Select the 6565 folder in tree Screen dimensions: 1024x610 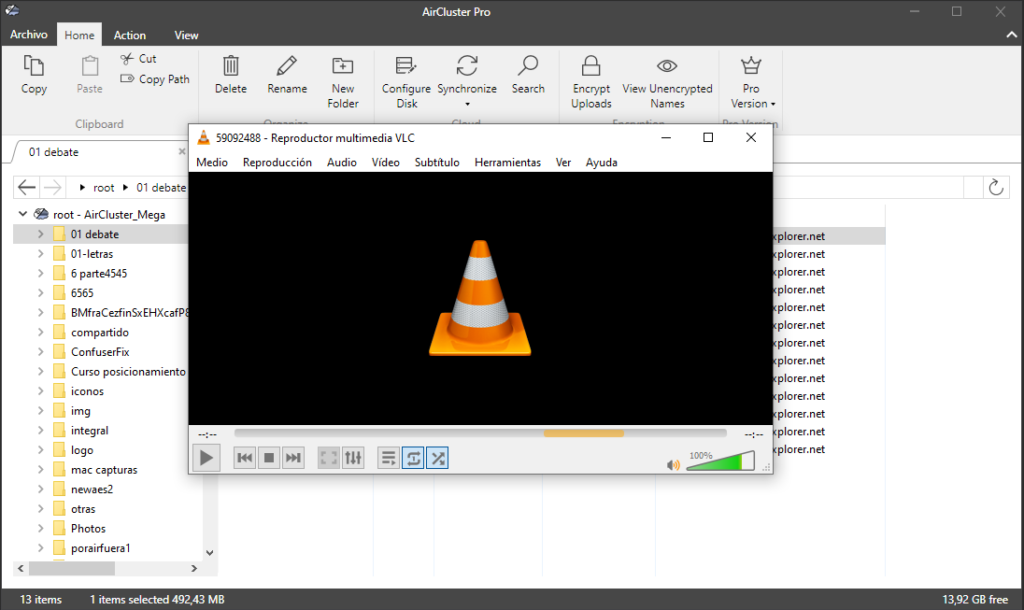click(x=82, y=293)
